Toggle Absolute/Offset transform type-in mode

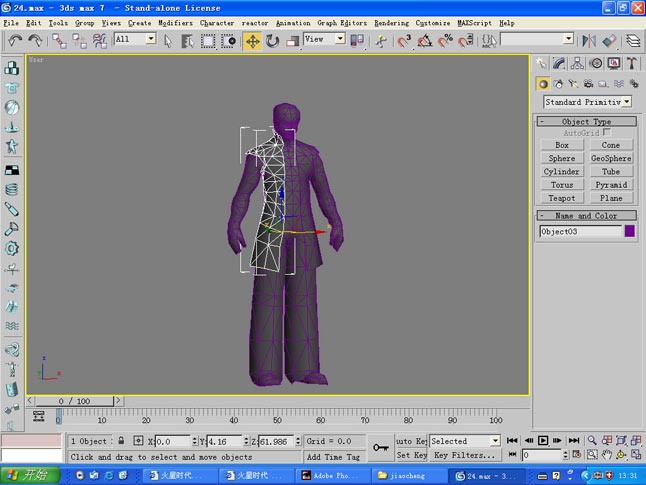(x=138, y=440)
